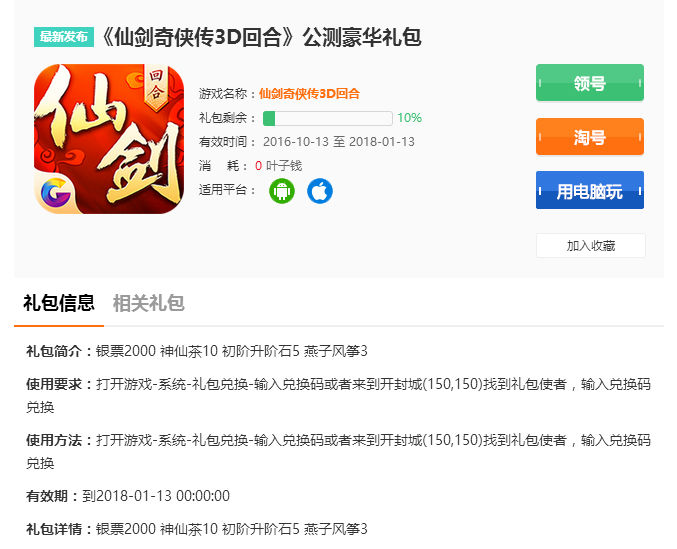Click the 淘号 orange button
This screenshot has height=549, width=677.
(590, 136)
